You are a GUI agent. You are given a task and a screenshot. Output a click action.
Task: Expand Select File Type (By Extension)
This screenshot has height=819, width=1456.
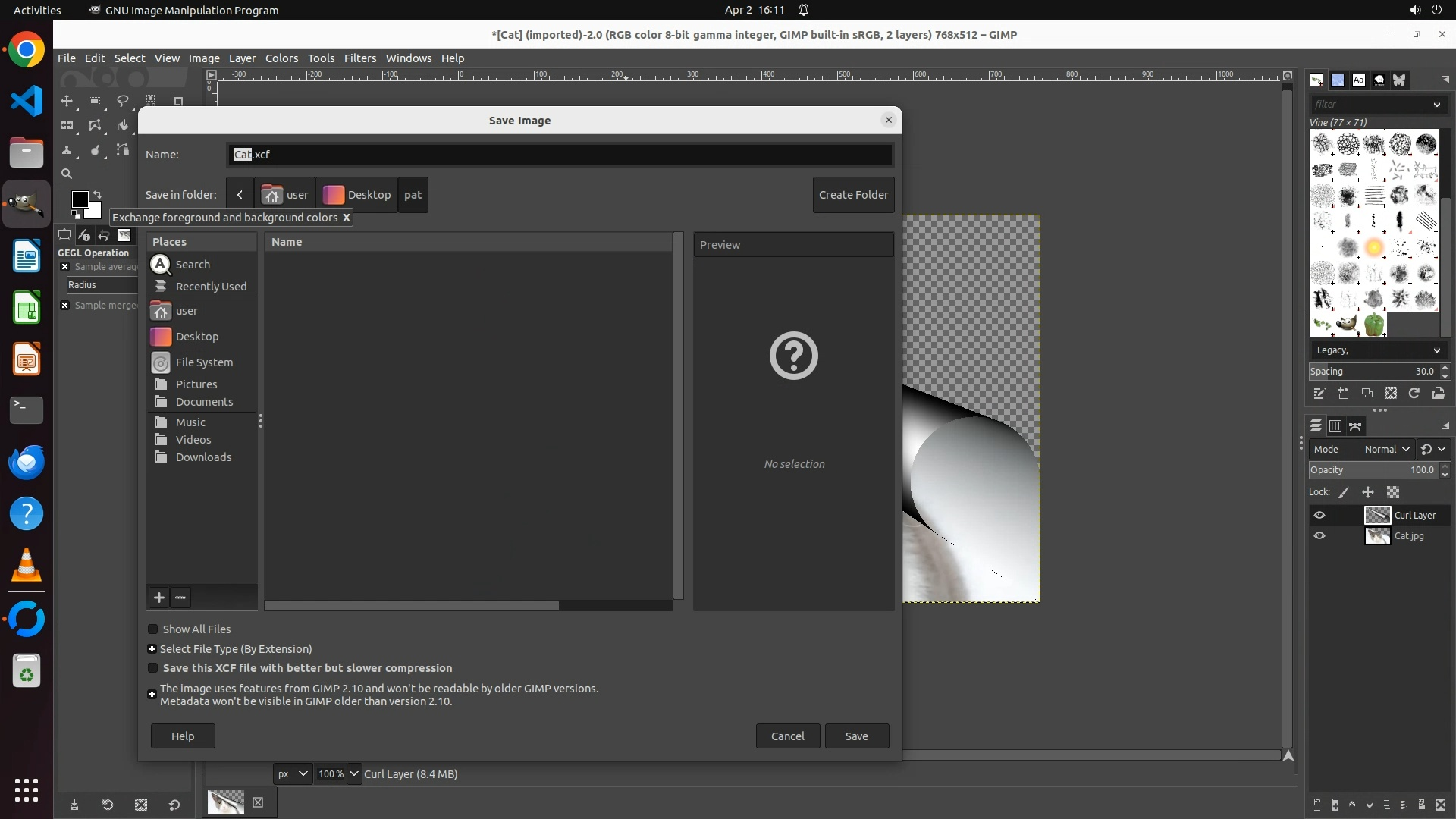152,649
